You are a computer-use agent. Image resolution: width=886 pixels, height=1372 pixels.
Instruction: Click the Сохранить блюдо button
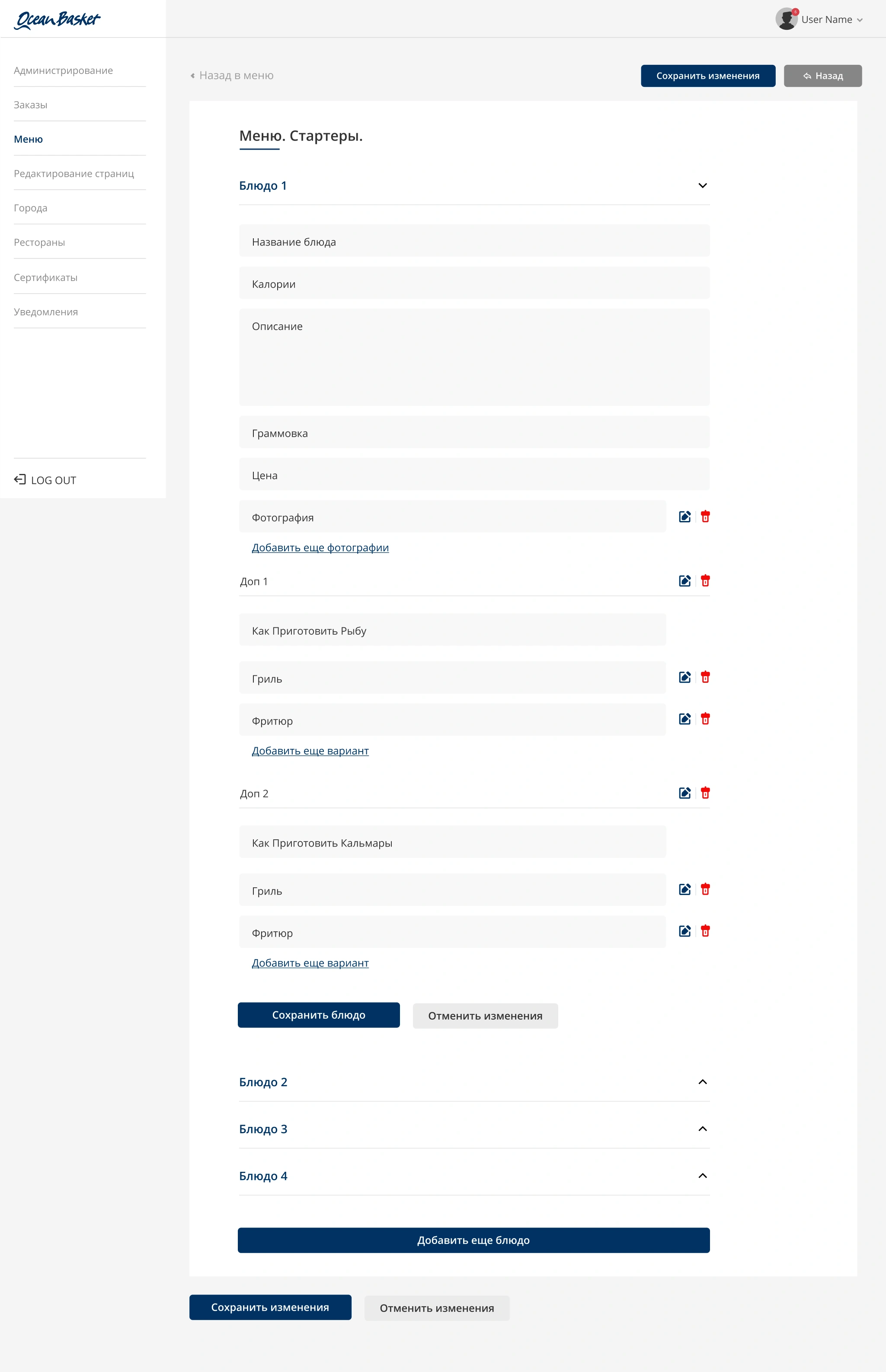319,1015
